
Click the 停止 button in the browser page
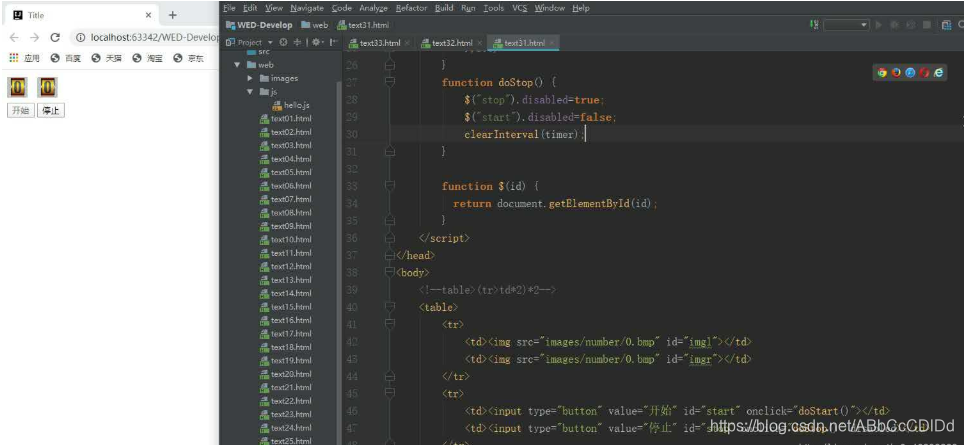(51, 111)
